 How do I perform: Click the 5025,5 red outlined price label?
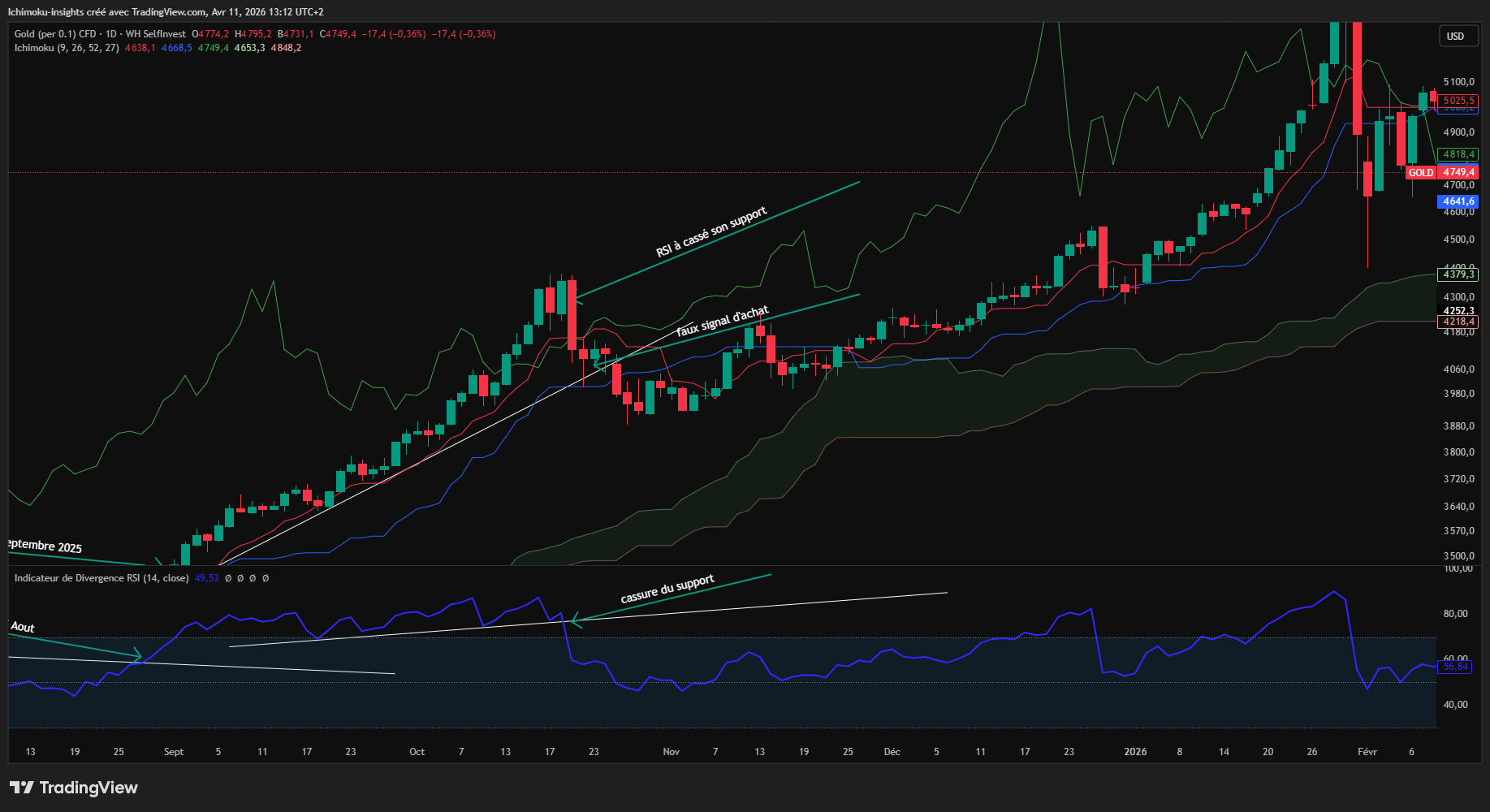click(x=1458, y=101)
